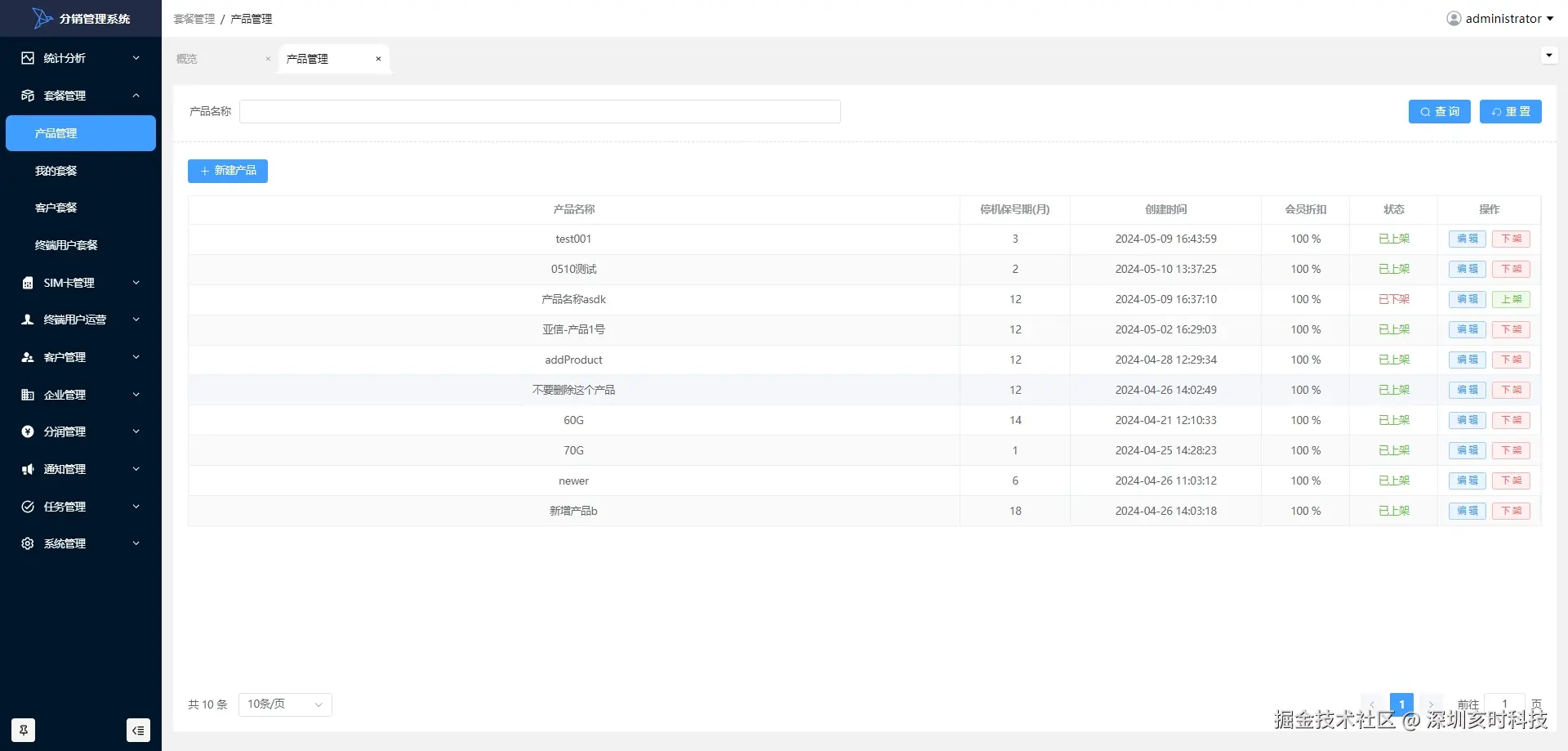1568x751 pixels.
Task: Close the 概览 tab
Action: tap(268, 59)
